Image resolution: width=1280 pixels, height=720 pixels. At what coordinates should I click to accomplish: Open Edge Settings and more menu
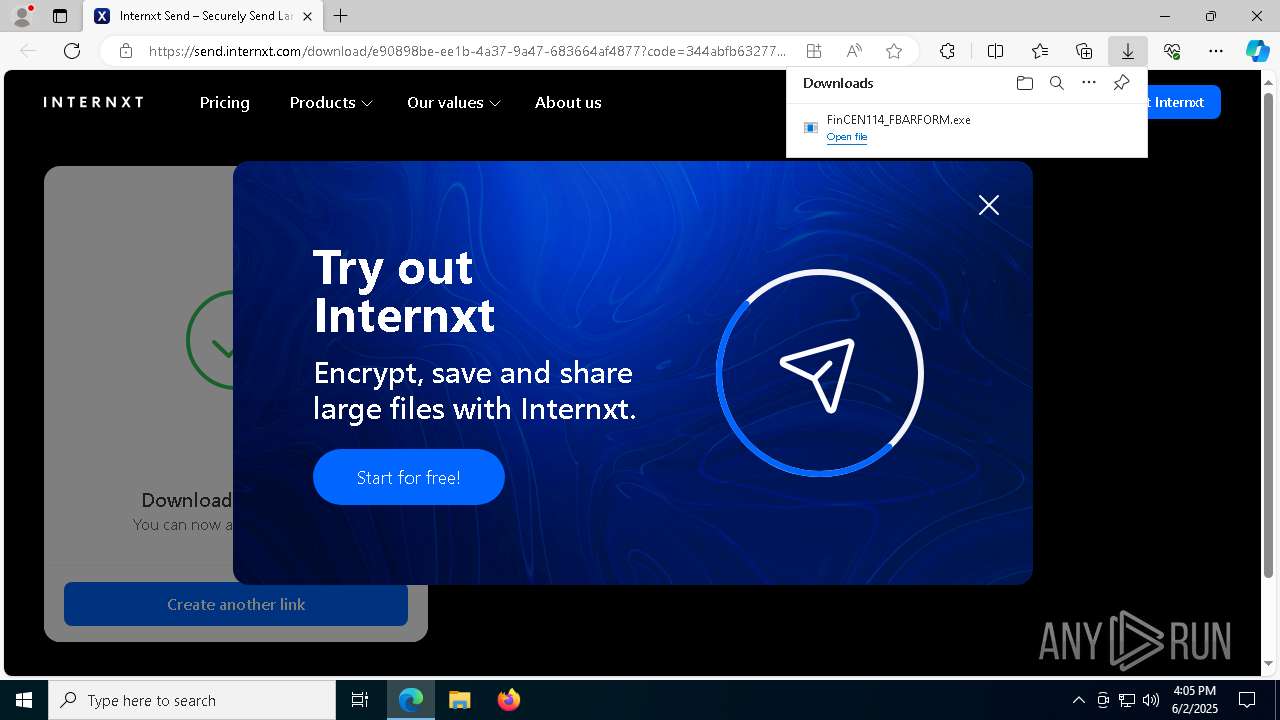(x=1216, y=51)
